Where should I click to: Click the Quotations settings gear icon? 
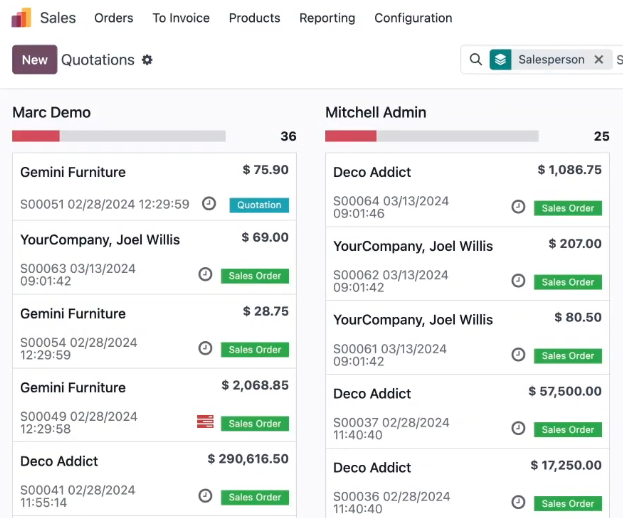(147, 60)
